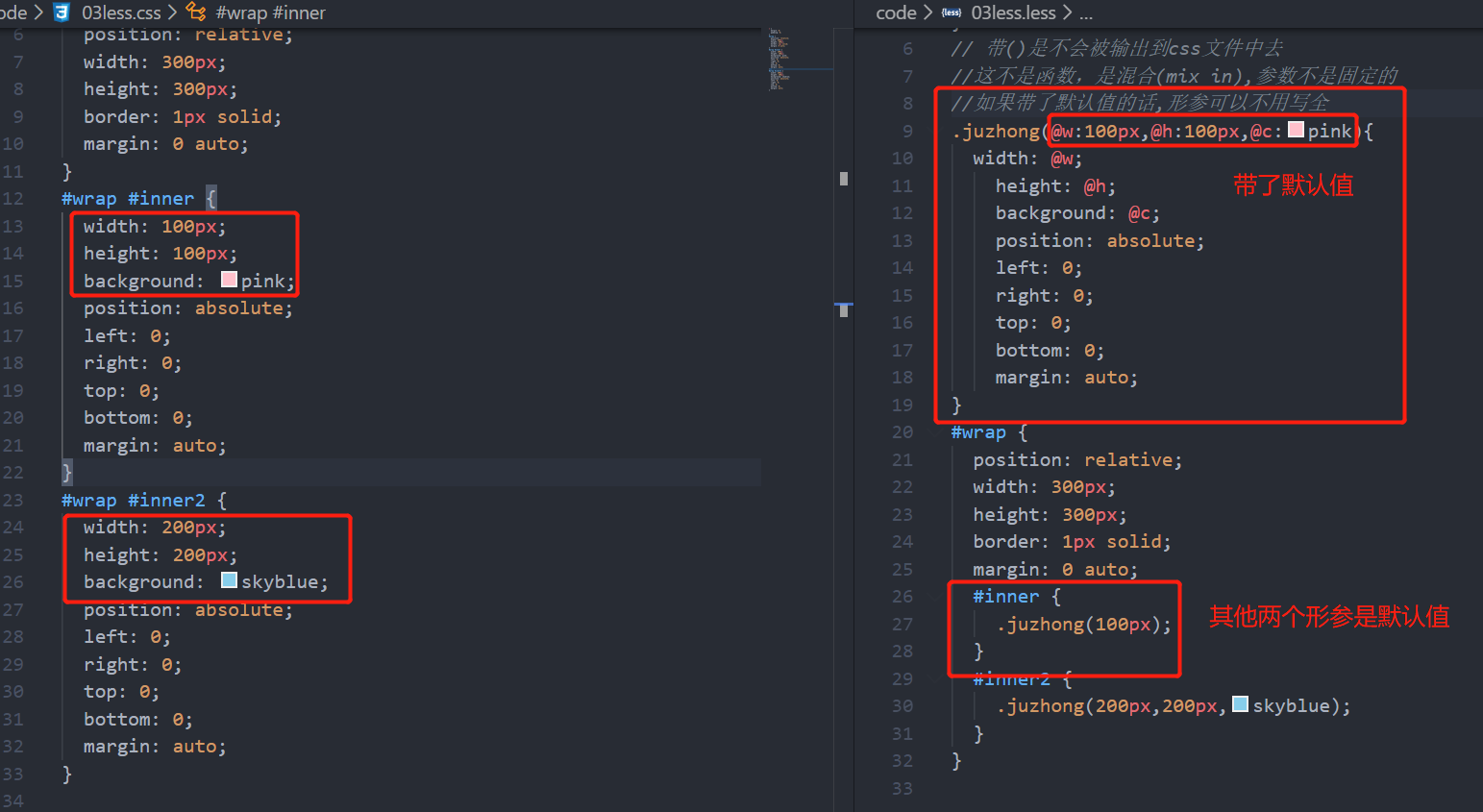This screenshot has height=812, width=1483.
Task: Click 'position: absolute;' on left line 16
Action: point(187,308)
